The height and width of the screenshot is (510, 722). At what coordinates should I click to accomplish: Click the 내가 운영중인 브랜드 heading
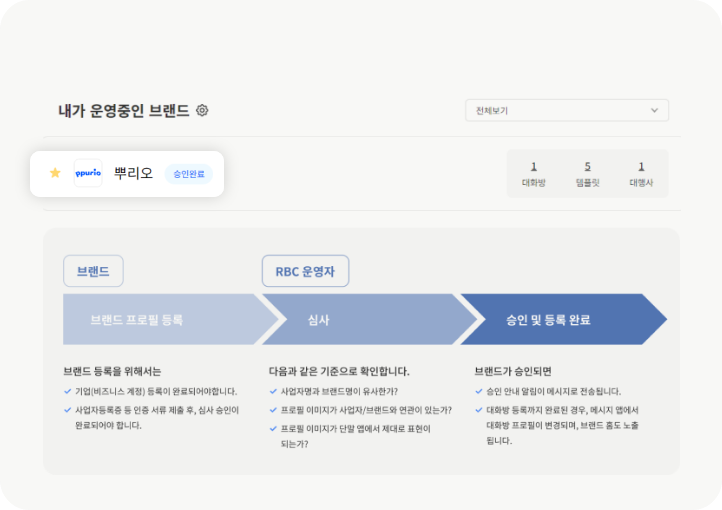pyautogui.click(x=124, y=110)
